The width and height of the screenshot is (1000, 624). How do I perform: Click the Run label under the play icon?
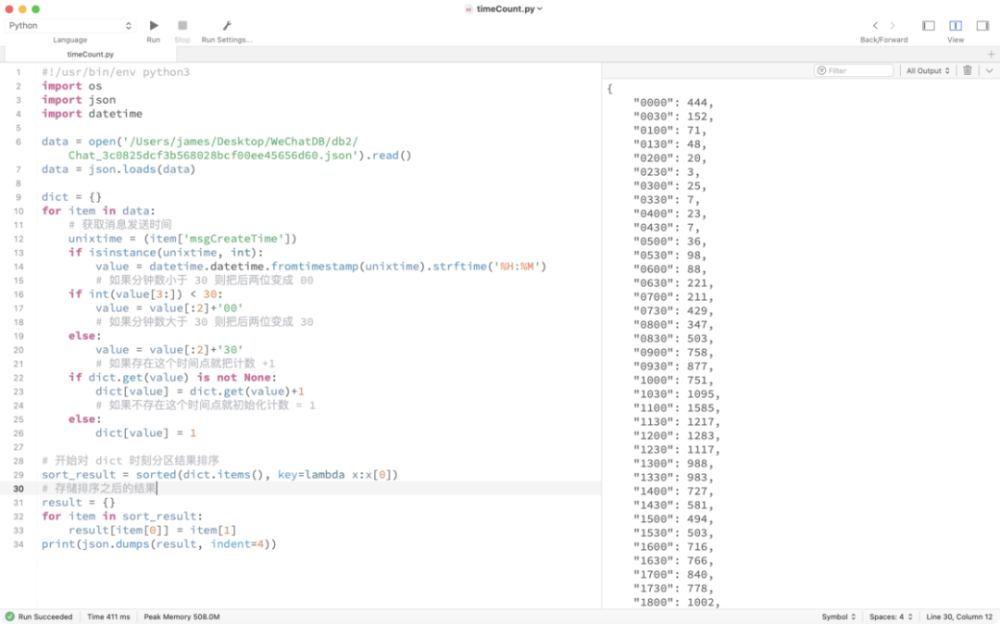point(154,40)
